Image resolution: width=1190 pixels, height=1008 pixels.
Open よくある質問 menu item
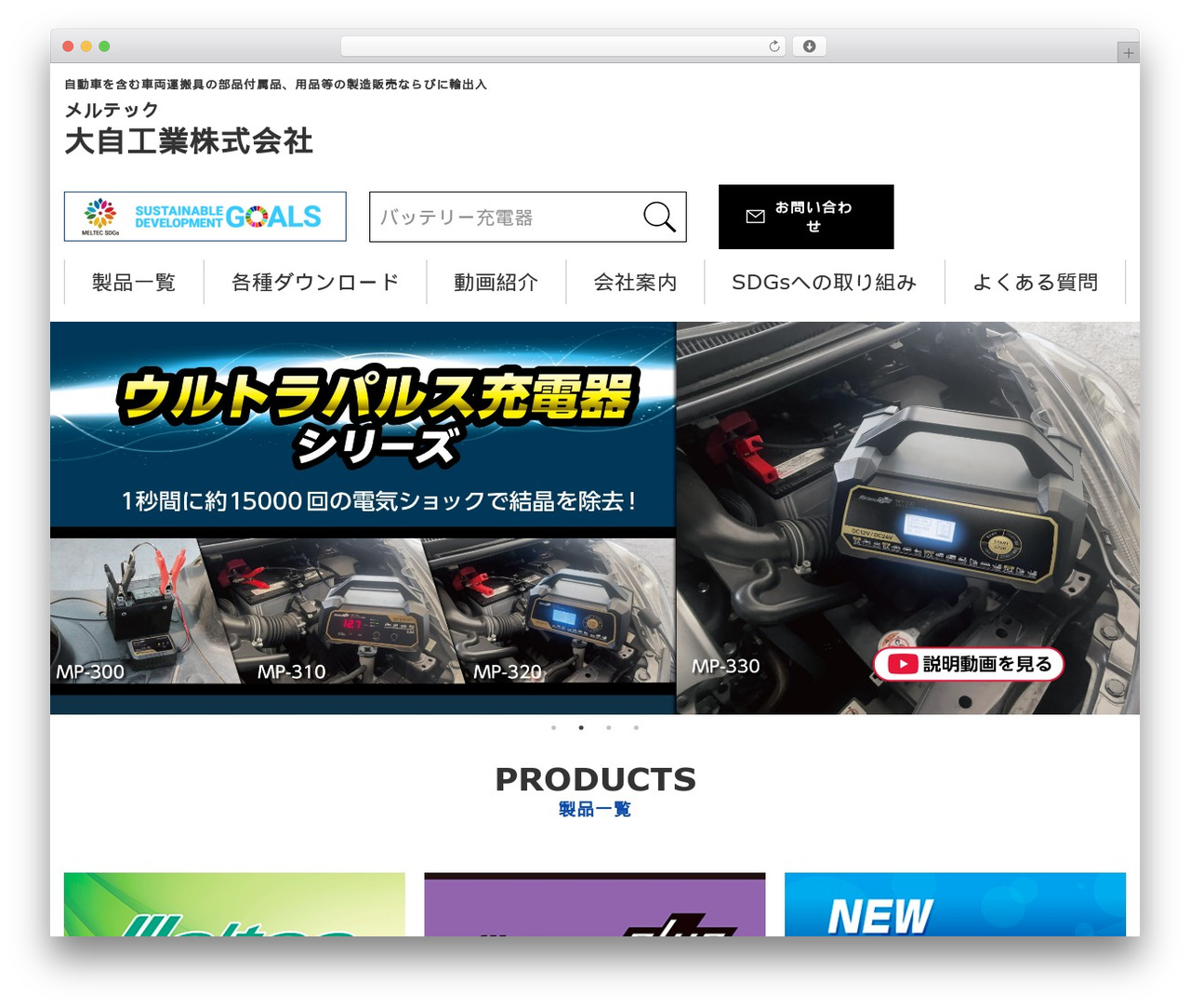tap(1035, 282)
